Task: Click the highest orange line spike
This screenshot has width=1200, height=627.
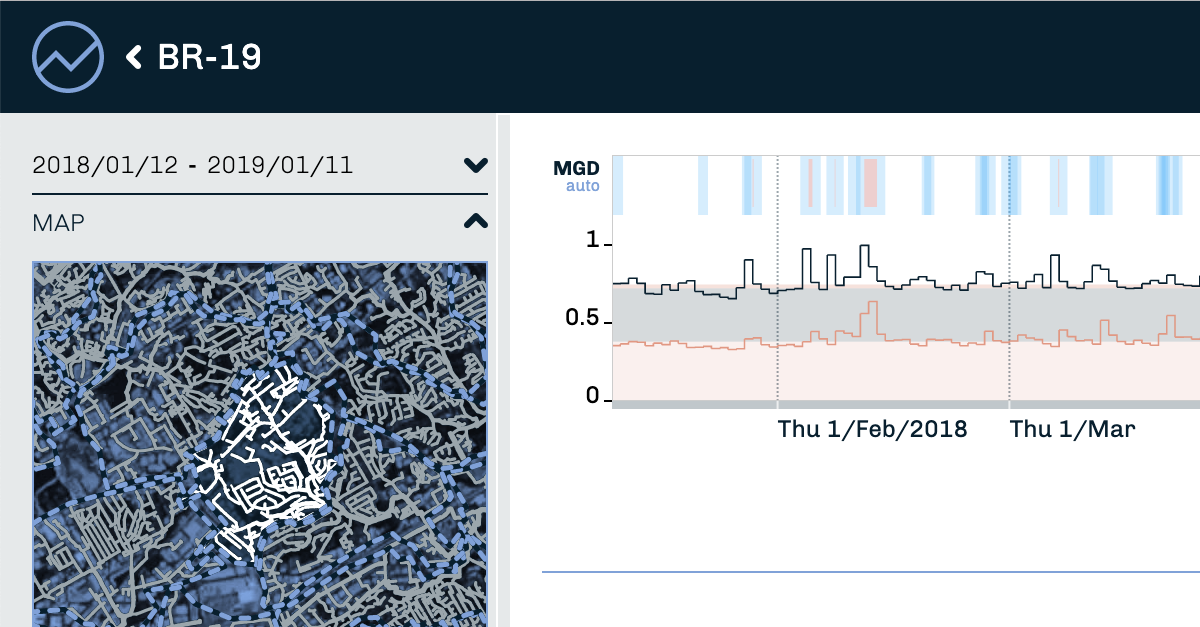Action: (x=872, y=303)
